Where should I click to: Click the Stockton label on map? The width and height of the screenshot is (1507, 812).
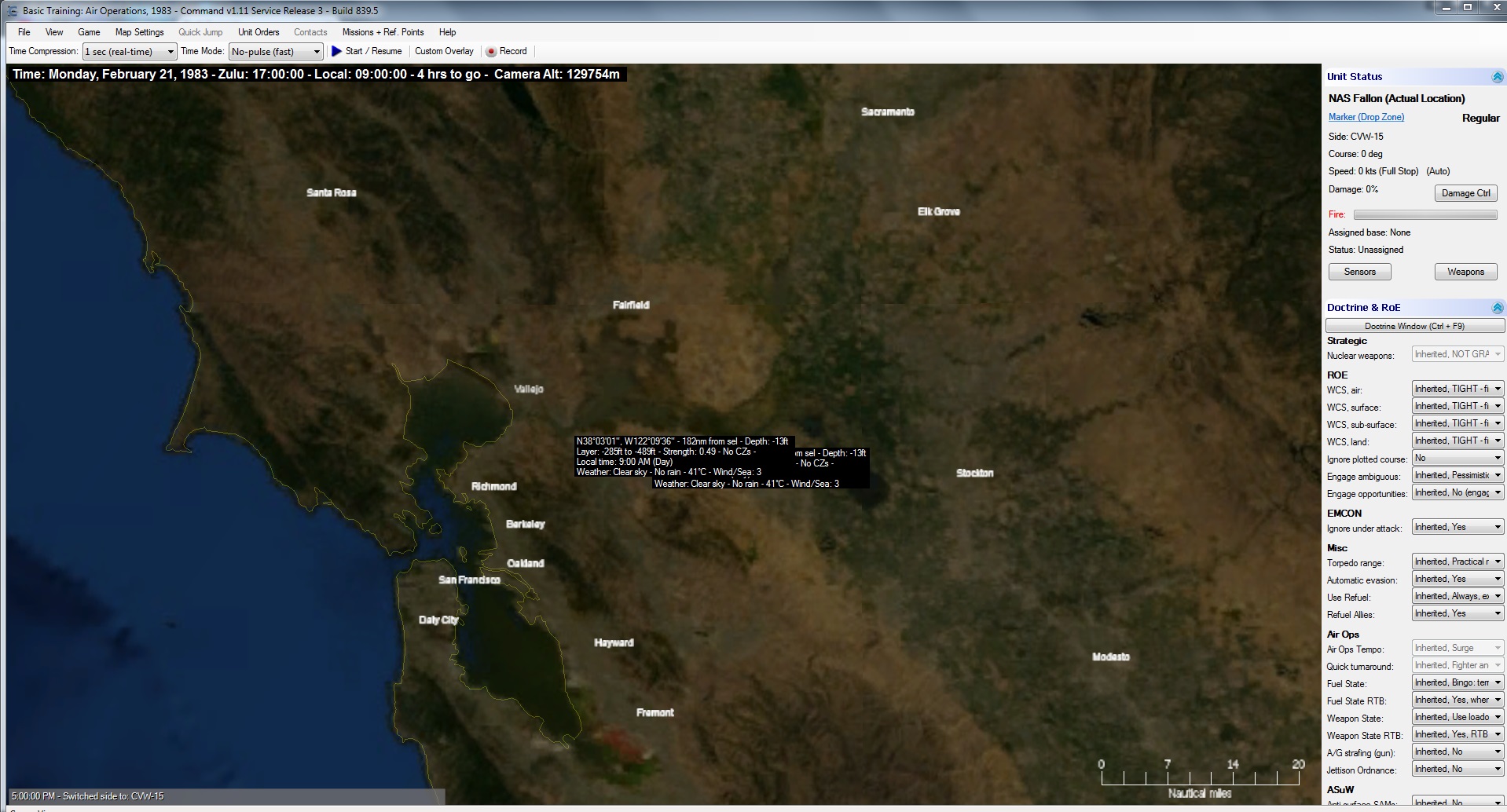click(x=974, y=473)
